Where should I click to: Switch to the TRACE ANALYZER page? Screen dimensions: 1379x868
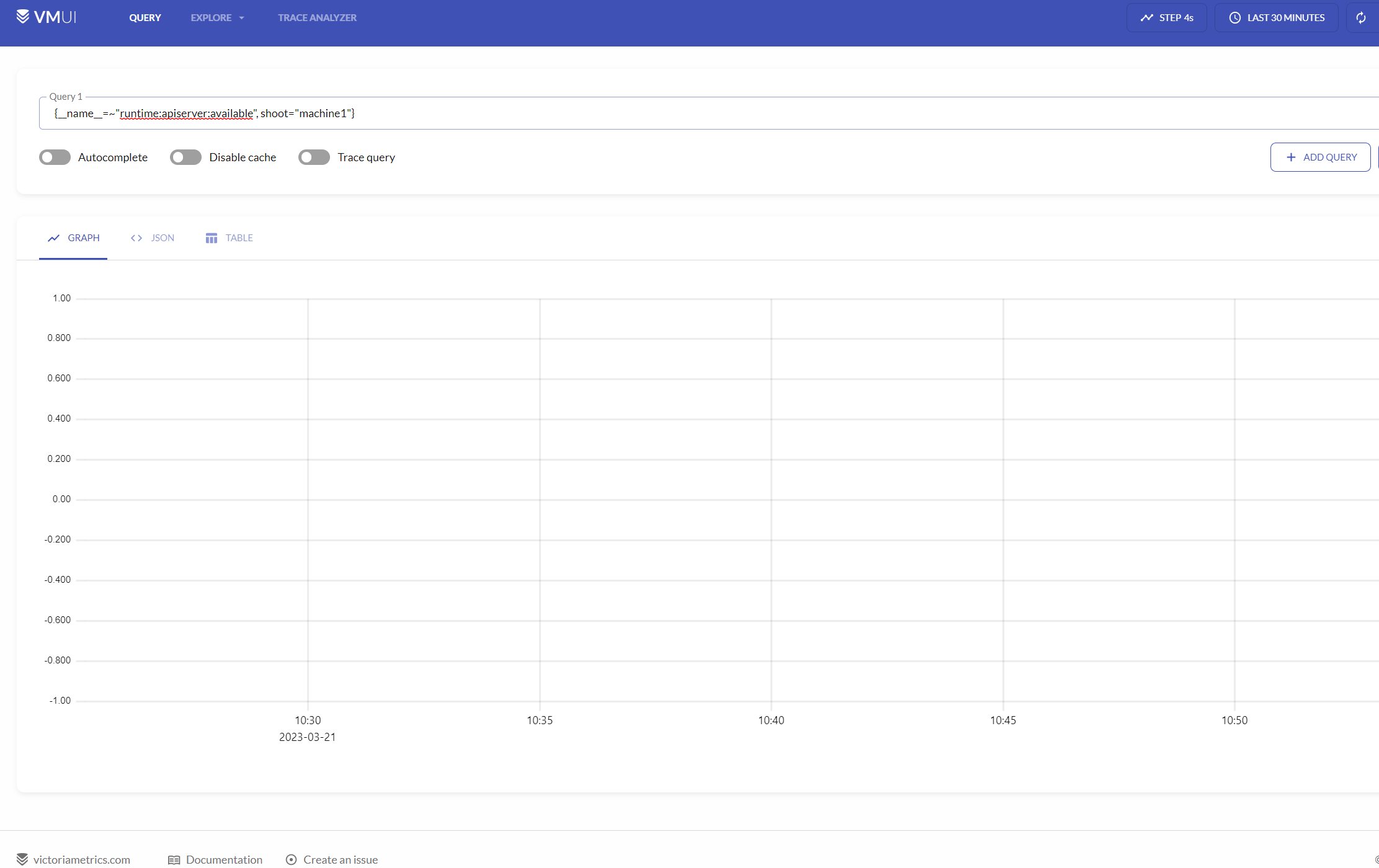pos(318,17)
